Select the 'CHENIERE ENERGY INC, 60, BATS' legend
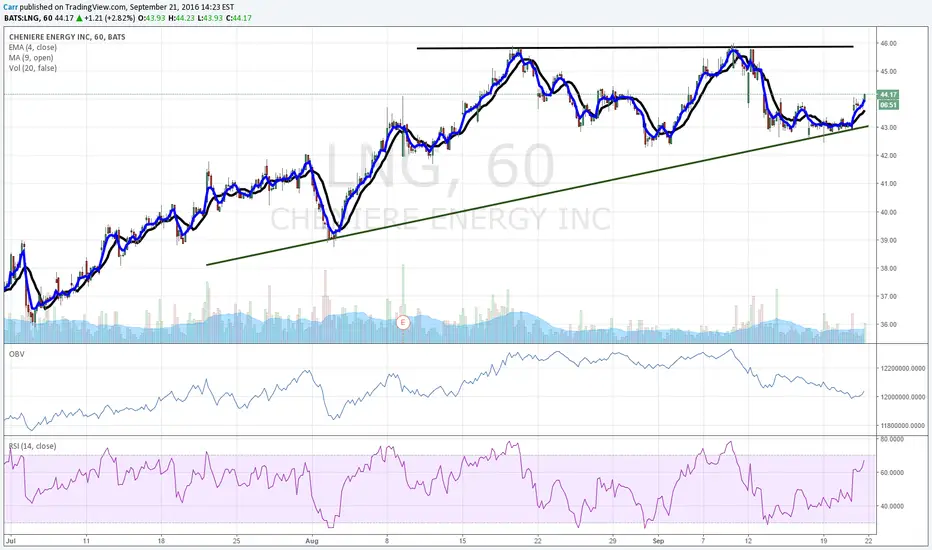The height and width of the screenshot is (550, 932). coord(67,37)
